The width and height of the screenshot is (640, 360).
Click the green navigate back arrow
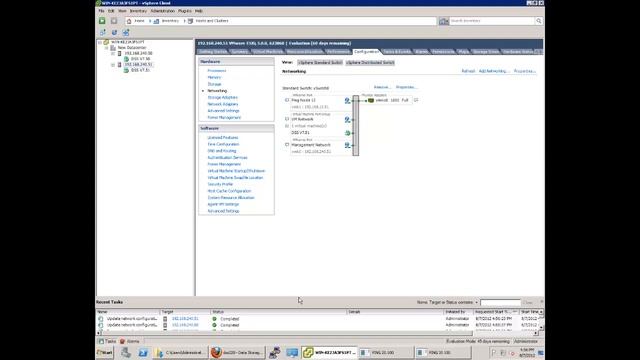click(x=102, y=21)
